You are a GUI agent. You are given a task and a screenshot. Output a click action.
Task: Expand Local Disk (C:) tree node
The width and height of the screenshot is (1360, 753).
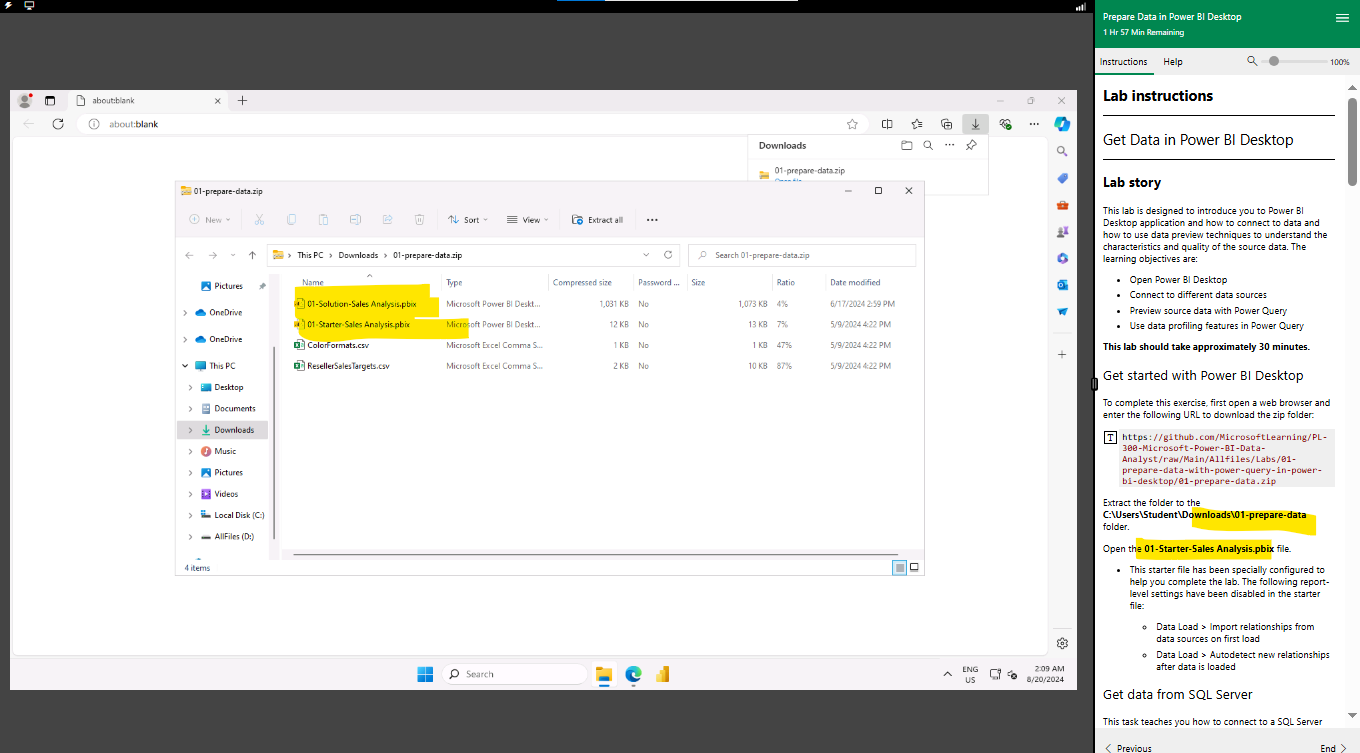(x=191, y=515)
